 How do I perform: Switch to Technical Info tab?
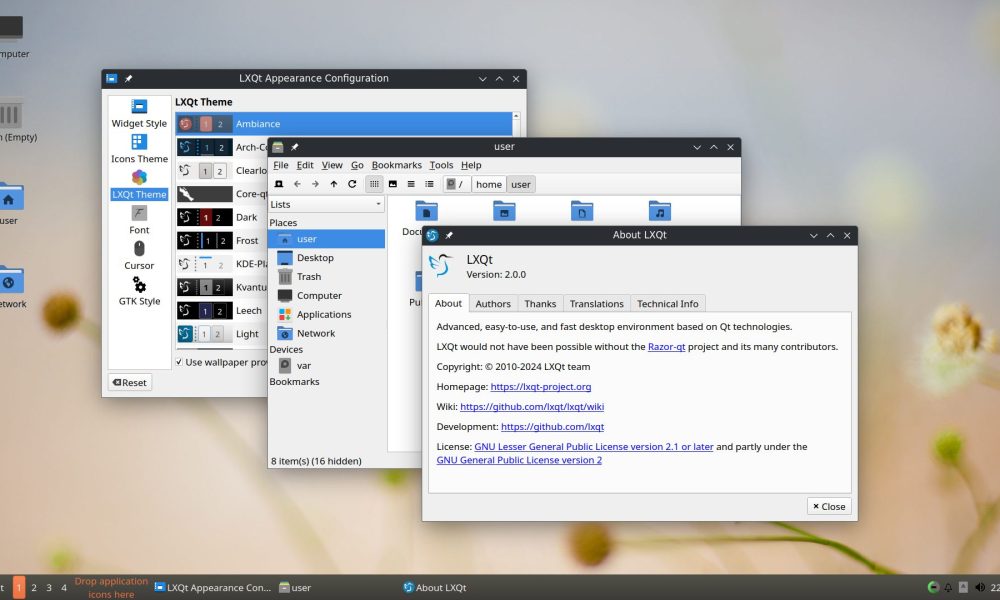[668, 304]
